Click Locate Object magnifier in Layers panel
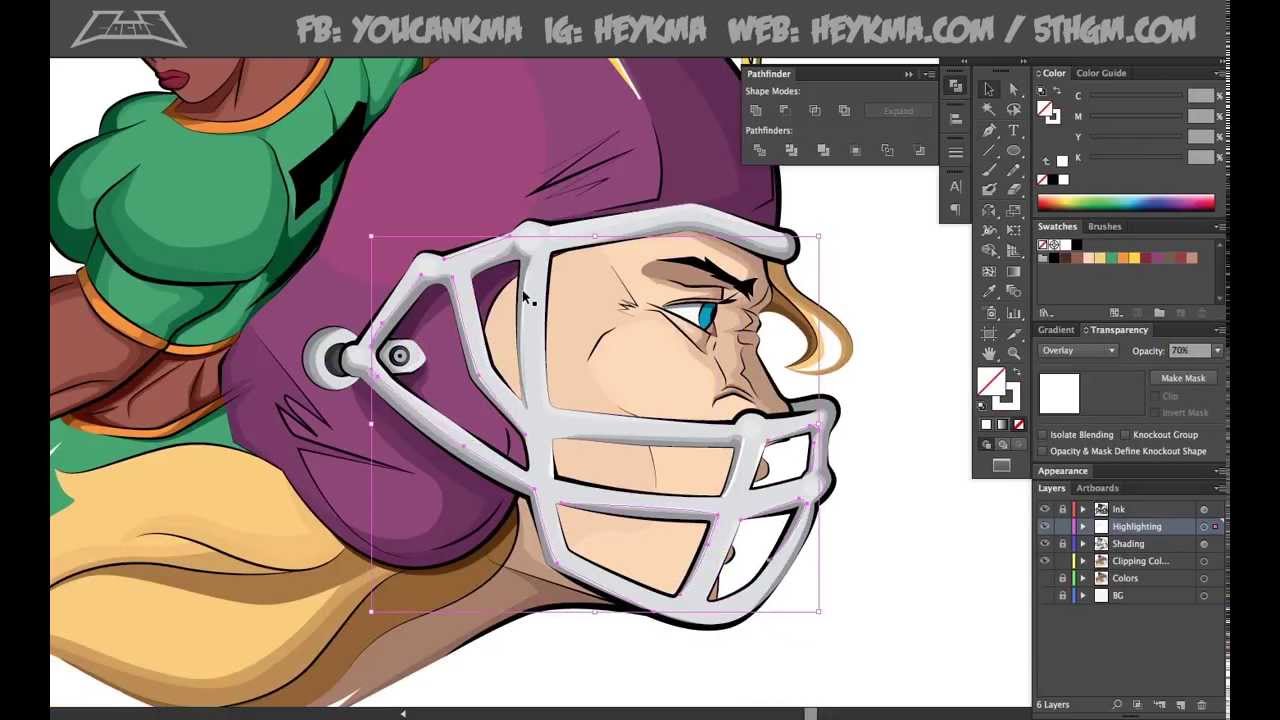Screen dimensions: 1280x720 [x=1117, y=705]
